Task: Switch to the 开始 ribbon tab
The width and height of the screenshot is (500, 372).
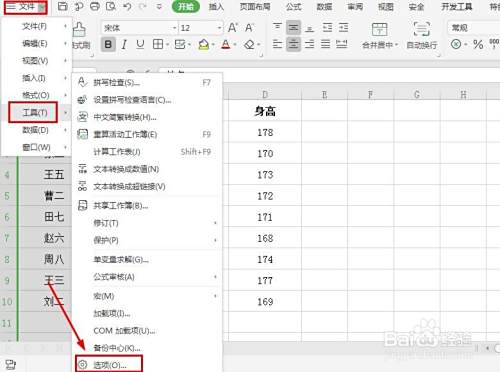Action: [x=186, y=7]
